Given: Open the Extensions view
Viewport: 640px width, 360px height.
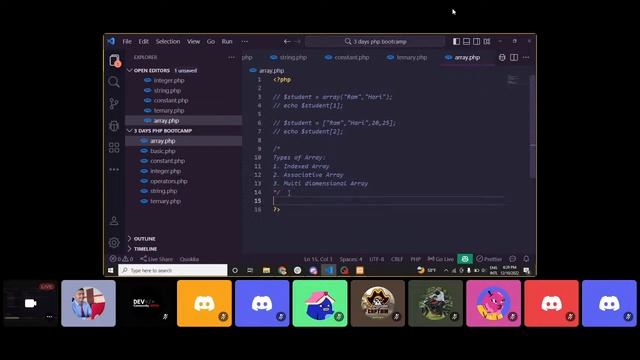Looking at the screenshot, I should tap(114, 147).
